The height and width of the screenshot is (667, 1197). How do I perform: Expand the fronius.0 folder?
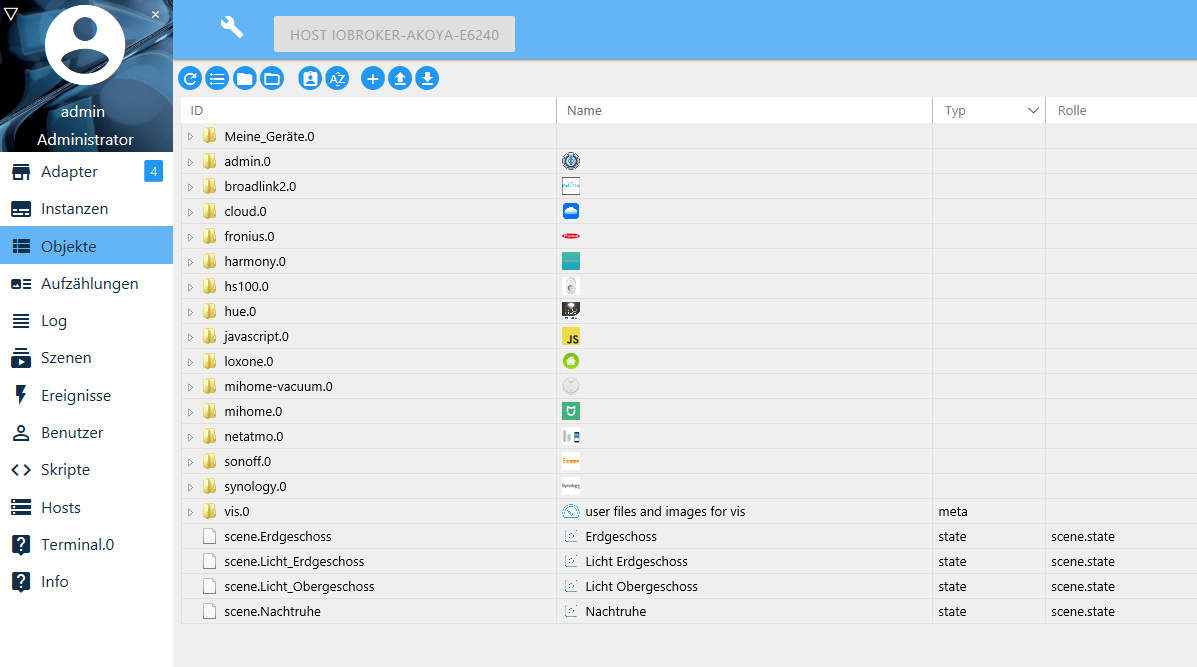(190, 237)
